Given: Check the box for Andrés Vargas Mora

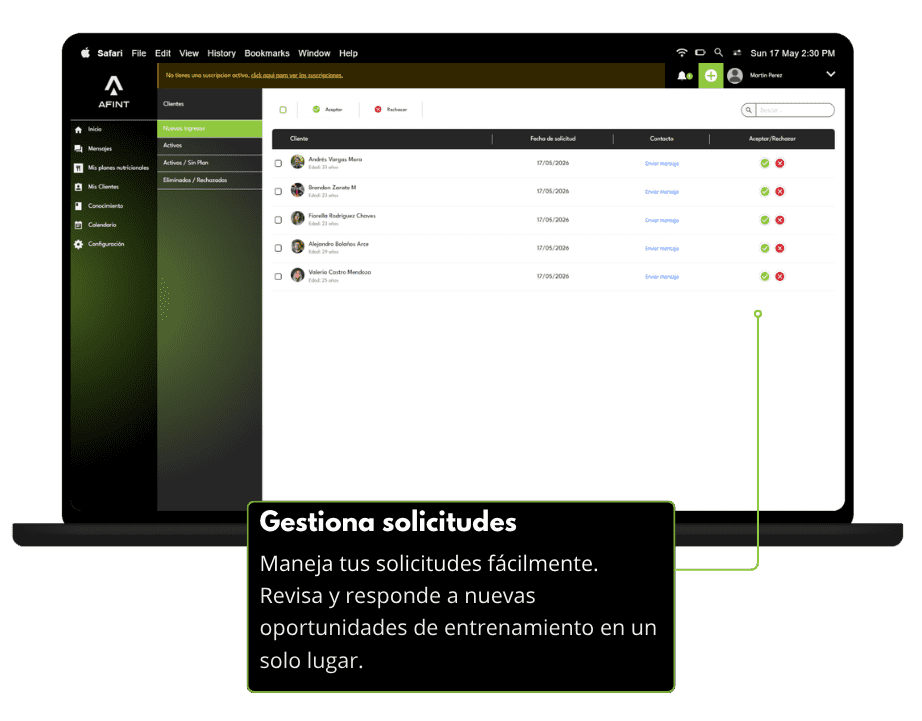Looking at the screenshot, I should click(278, 163).
